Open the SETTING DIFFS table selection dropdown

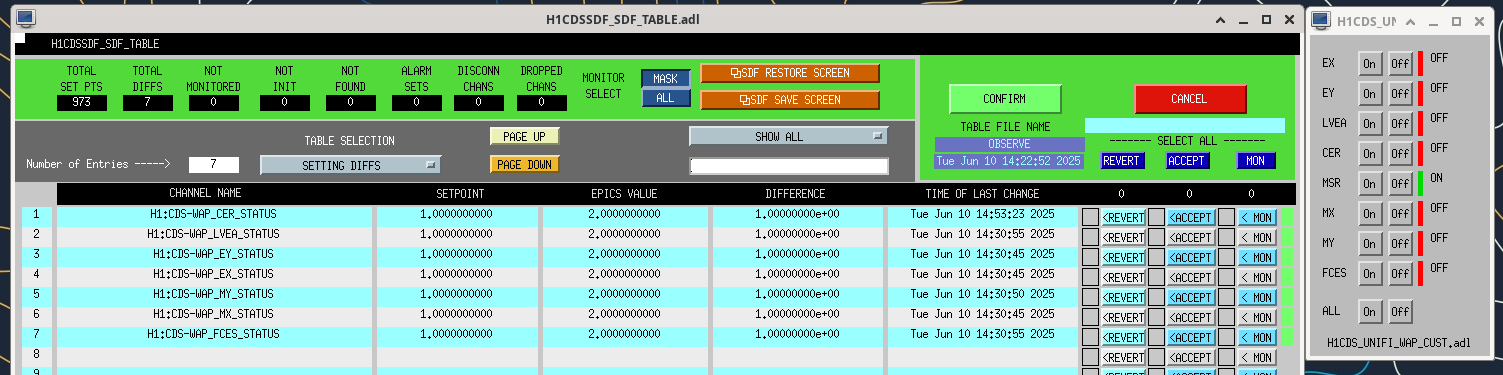tap(350, 165)
